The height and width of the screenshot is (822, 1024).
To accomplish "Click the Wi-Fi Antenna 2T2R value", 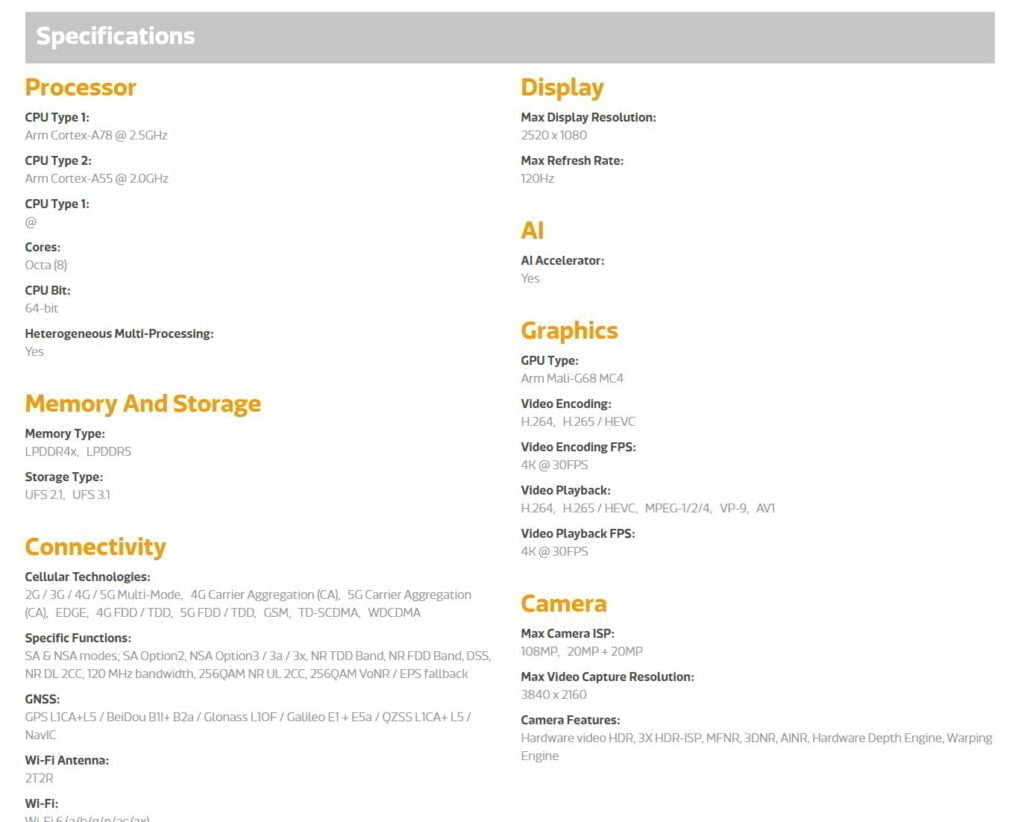I will (x=38, y=778).
